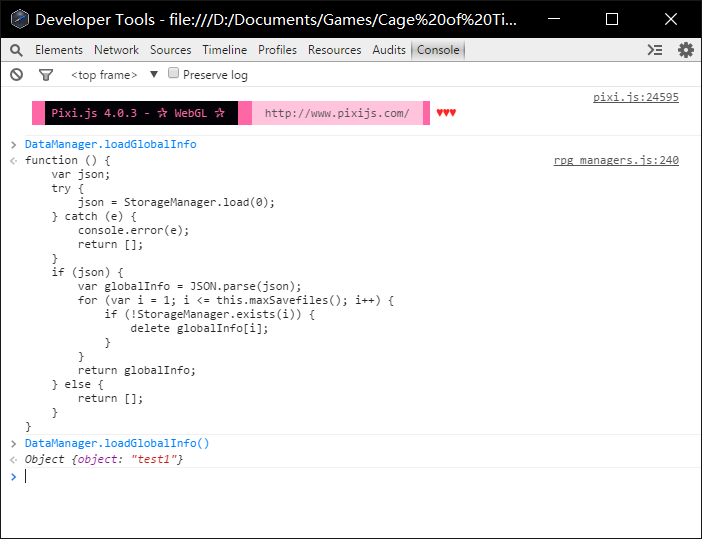Expand the Object {object: "test1"} result
The image size is (702, 539).
(104, 459)
